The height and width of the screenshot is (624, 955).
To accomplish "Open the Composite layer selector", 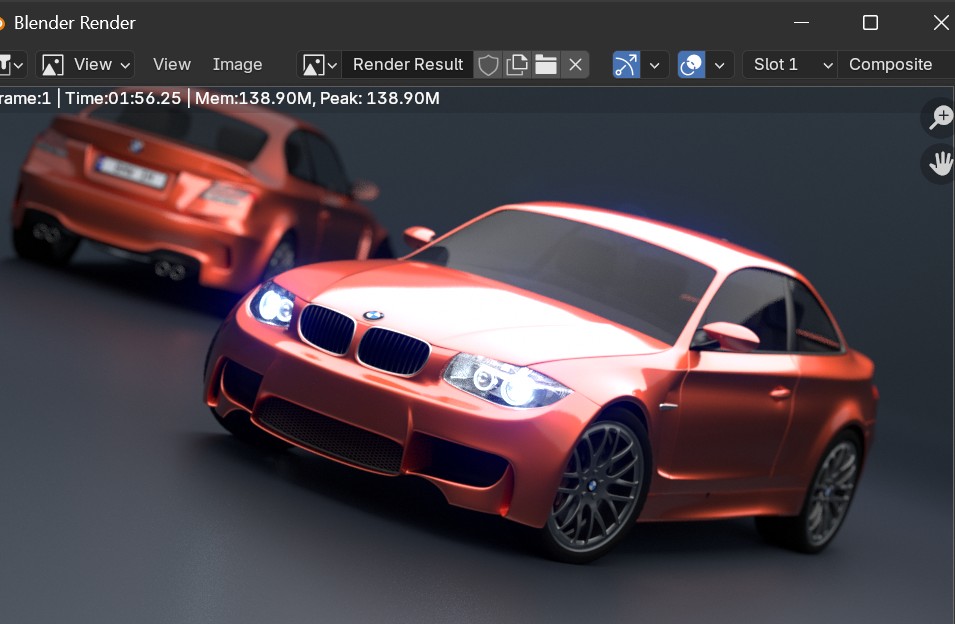I will point(897,65).
